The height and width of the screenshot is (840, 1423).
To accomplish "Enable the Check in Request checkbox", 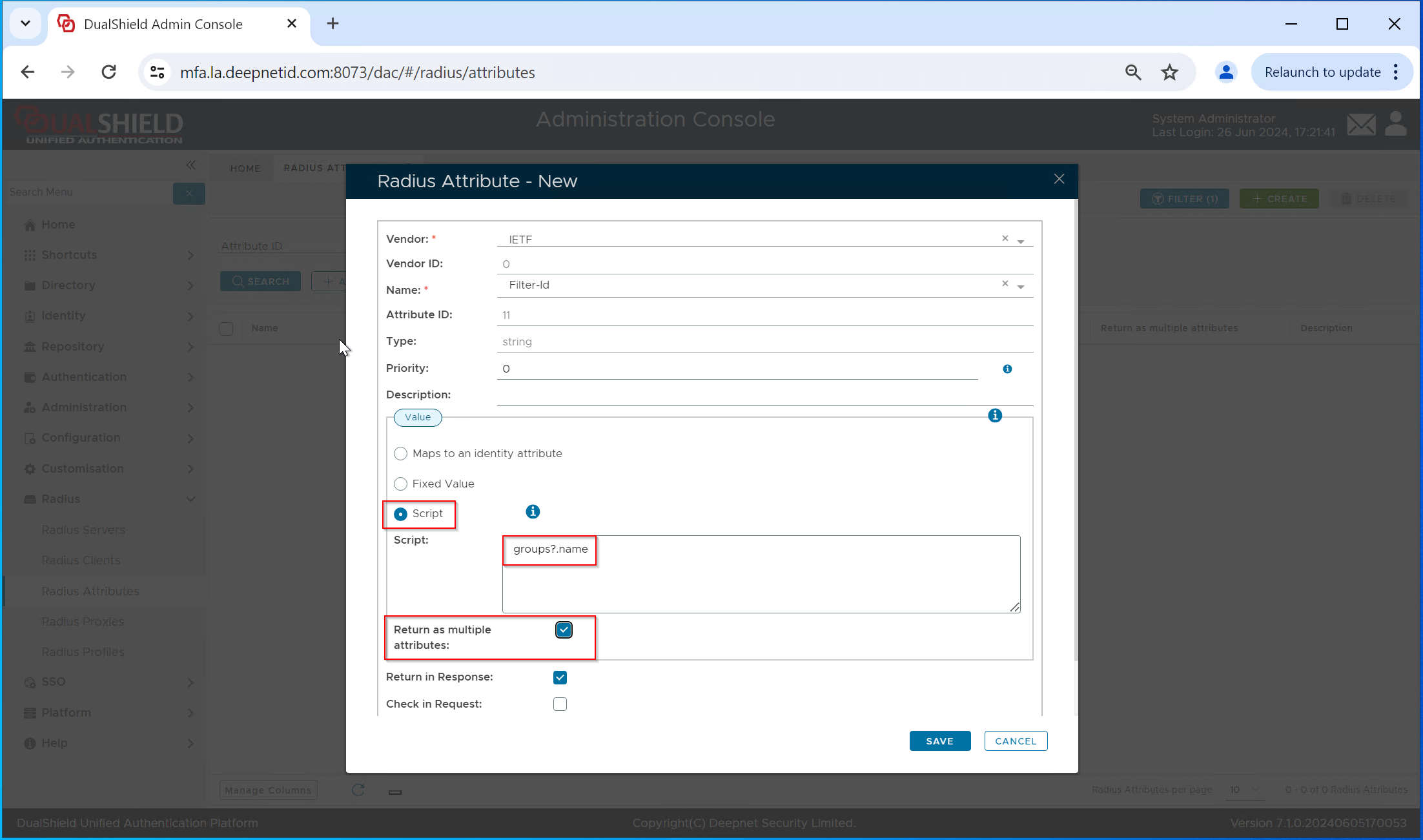I will pos(560,704).
